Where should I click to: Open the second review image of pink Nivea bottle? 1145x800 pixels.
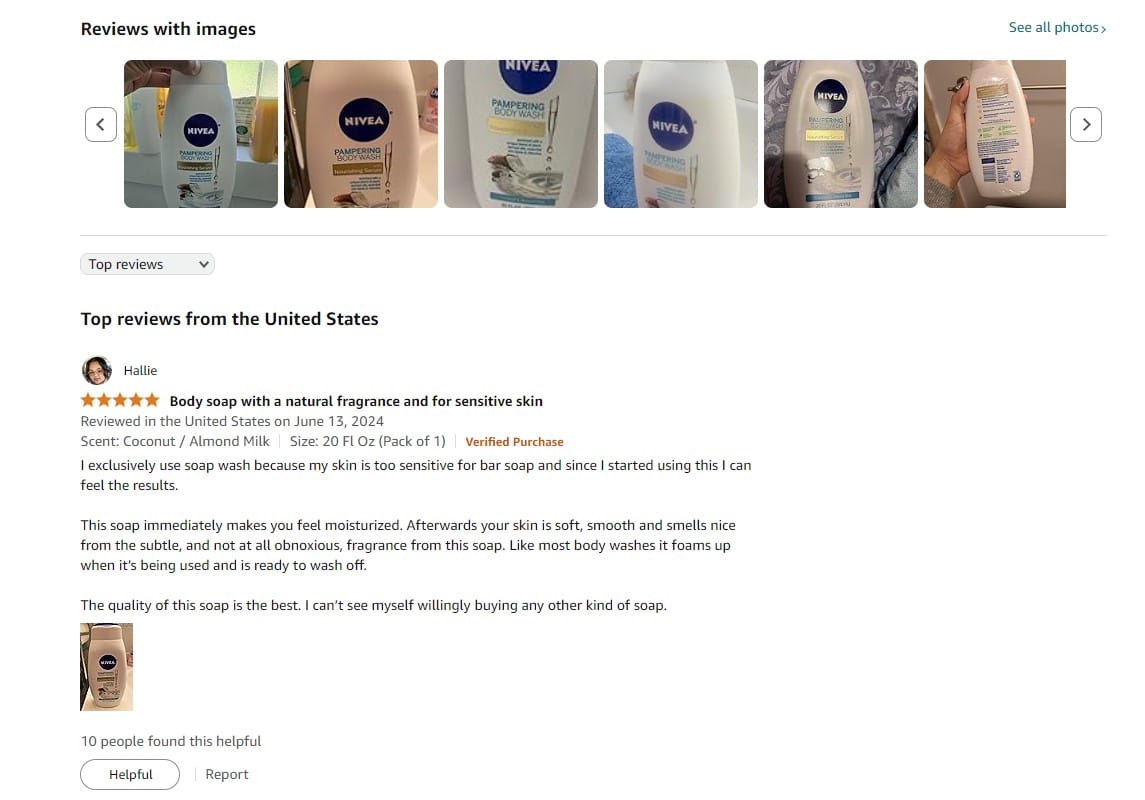point(361,134)
